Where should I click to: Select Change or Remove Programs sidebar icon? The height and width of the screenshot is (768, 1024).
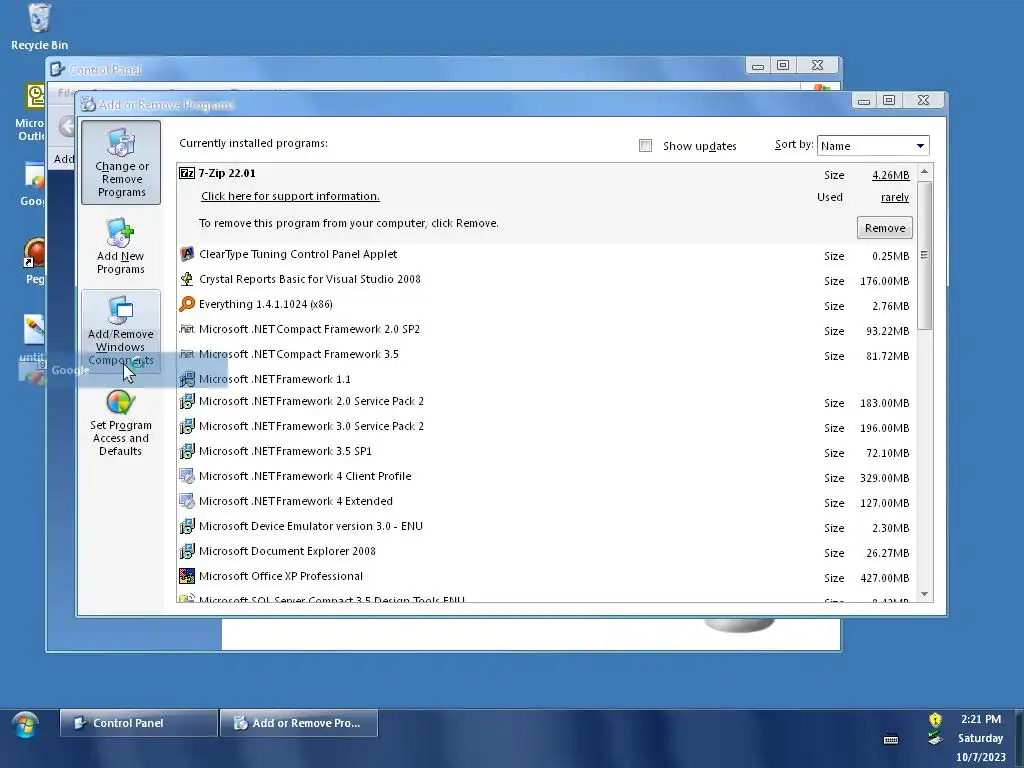(x=121, y=163)
